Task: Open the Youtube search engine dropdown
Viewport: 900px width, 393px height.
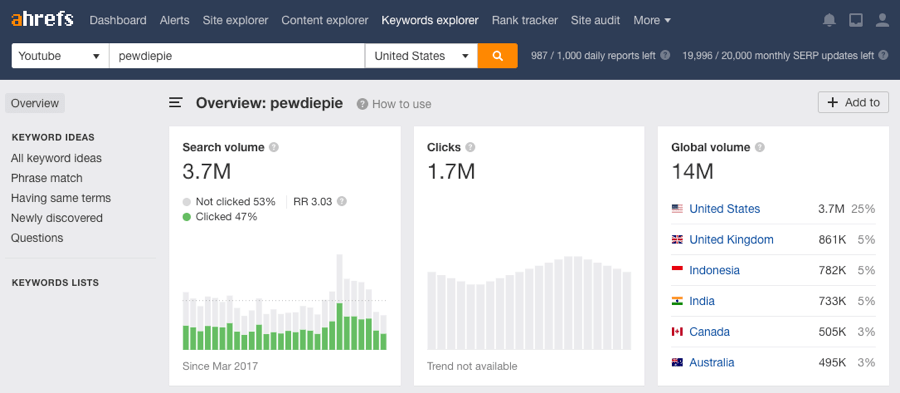Action: [x=60, y=56]
